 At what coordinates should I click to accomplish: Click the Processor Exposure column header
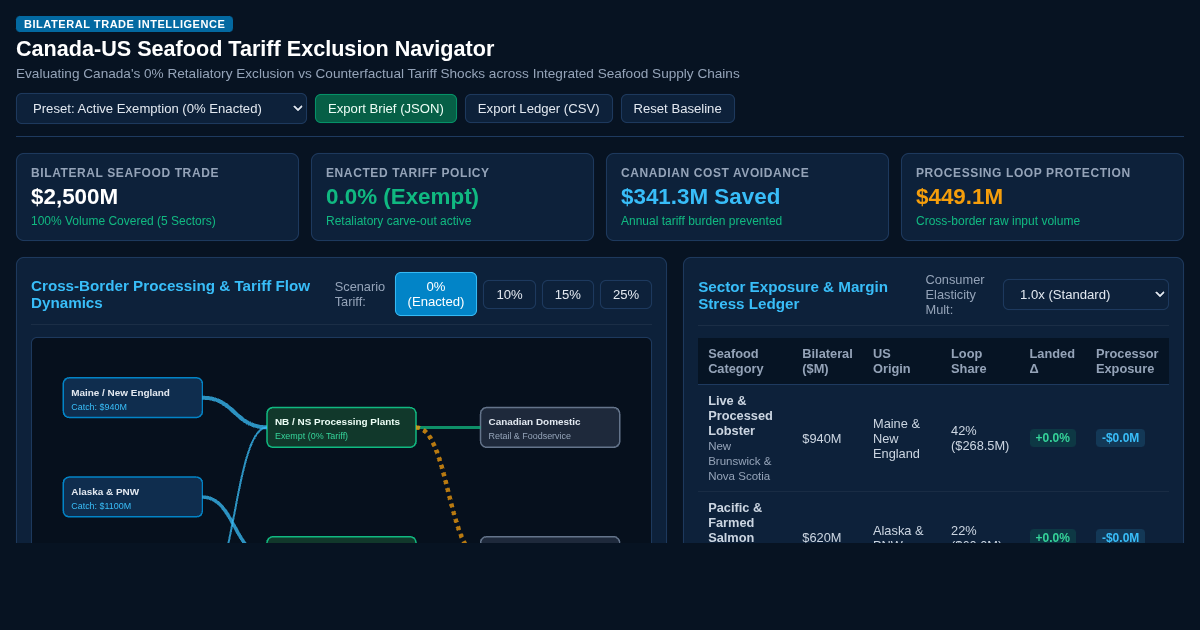1127,361
